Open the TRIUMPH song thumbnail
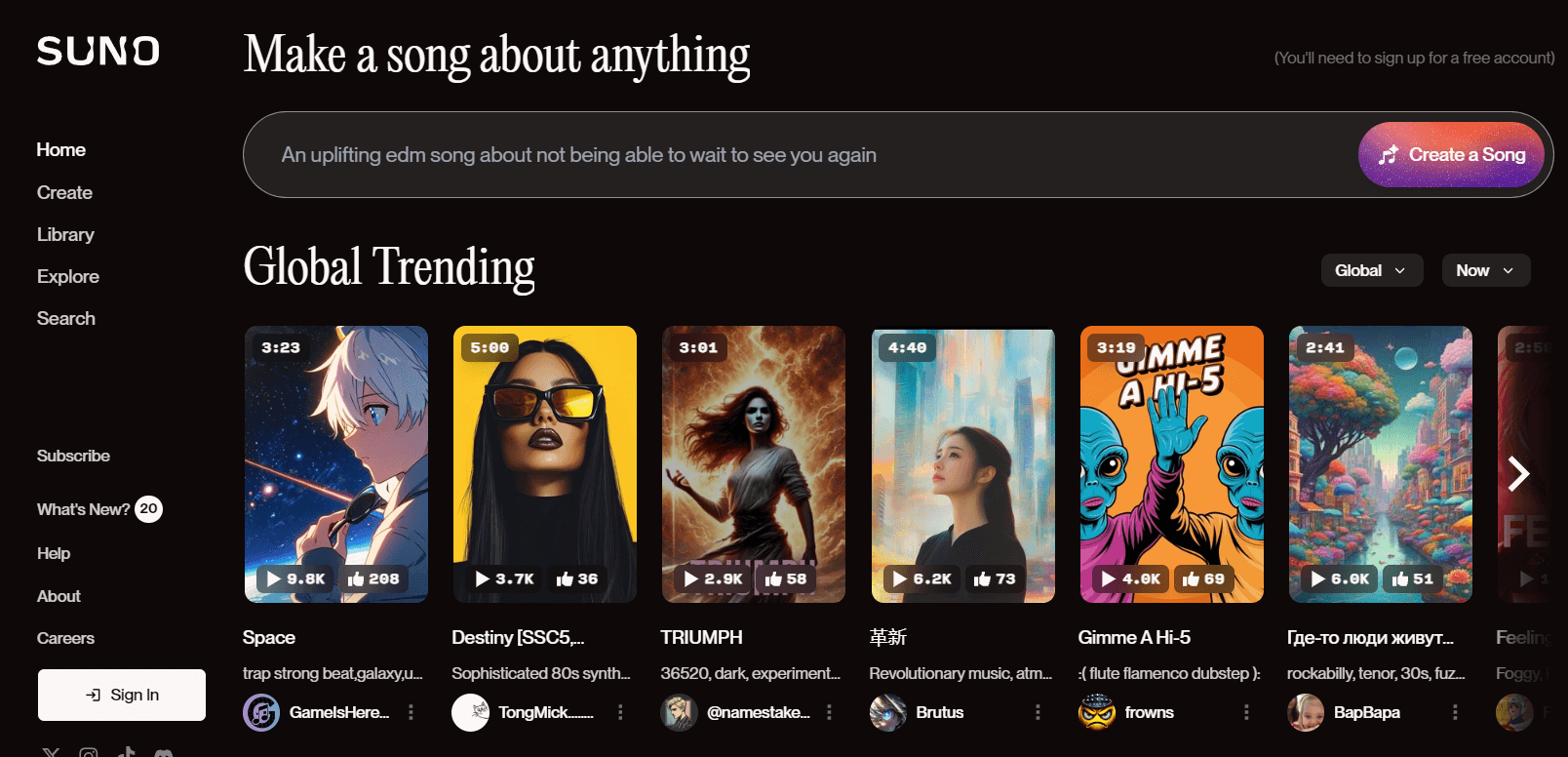 754,464
